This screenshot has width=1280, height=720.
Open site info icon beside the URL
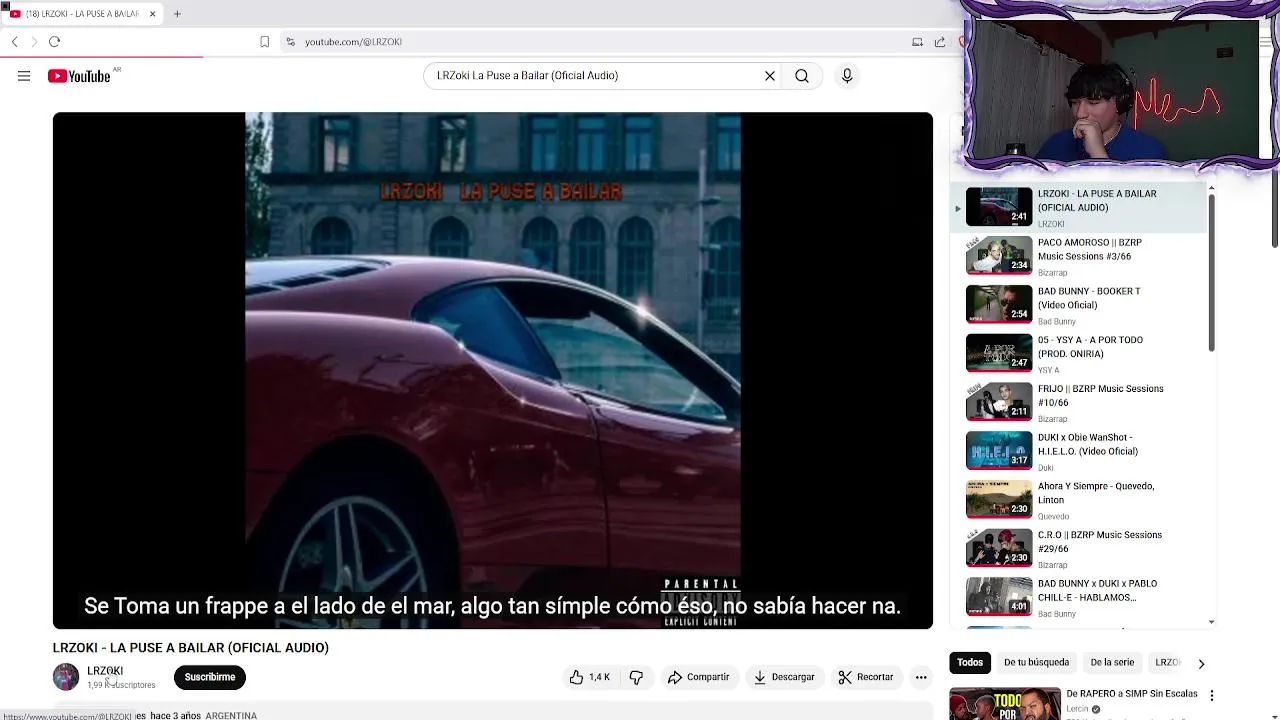[x=290, y=42]
